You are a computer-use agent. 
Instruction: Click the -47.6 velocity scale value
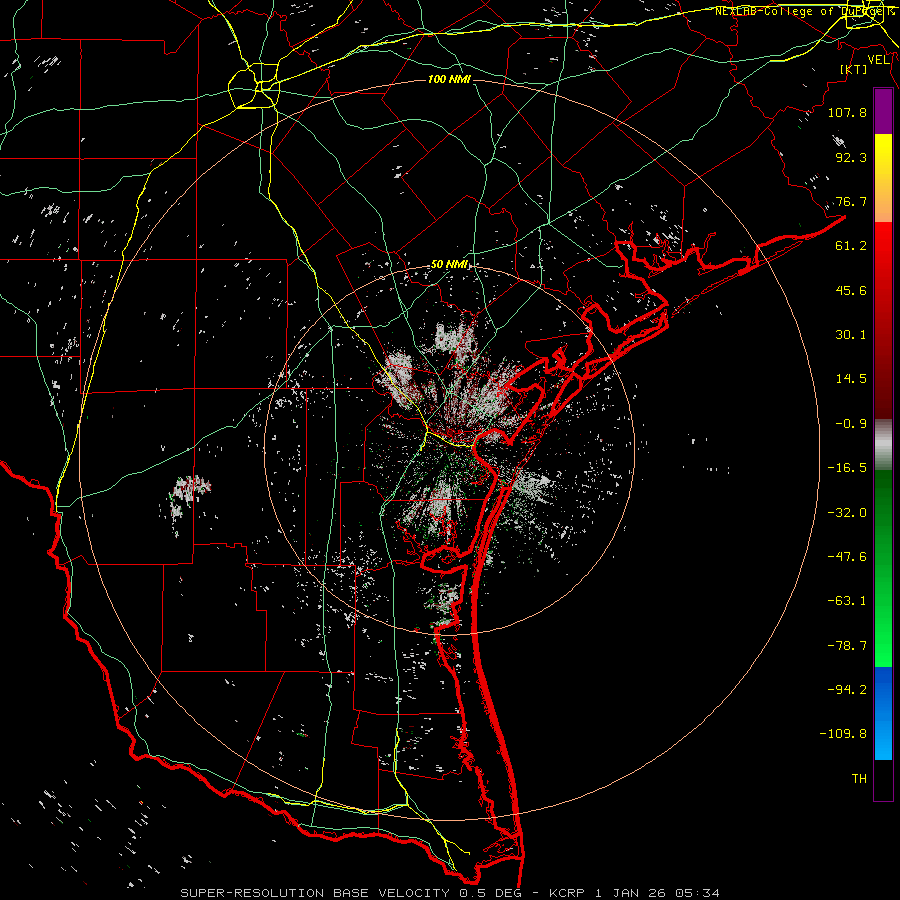[x=847, y=557]
